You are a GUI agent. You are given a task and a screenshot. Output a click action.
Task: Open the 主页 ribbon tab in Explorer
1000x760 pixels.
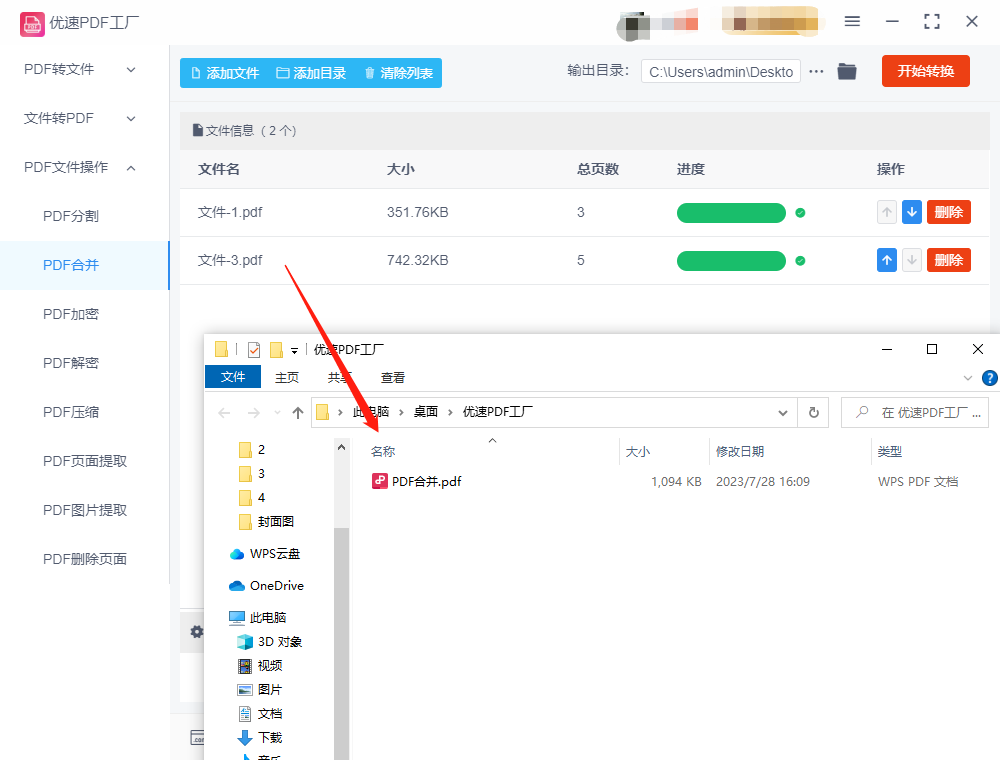(286, 377)
